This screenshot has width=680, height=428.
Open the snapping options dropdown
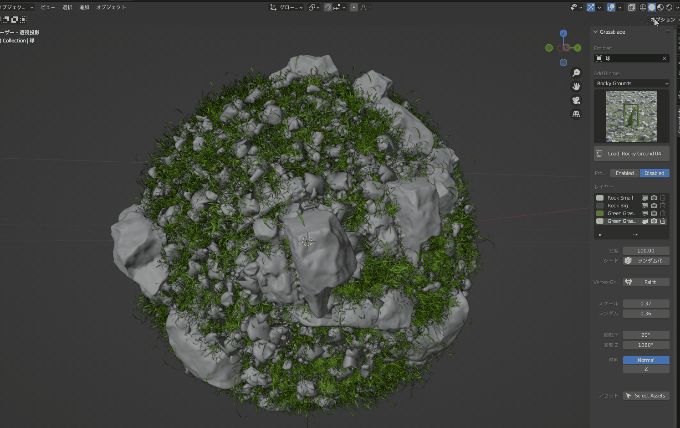point(340,7)
